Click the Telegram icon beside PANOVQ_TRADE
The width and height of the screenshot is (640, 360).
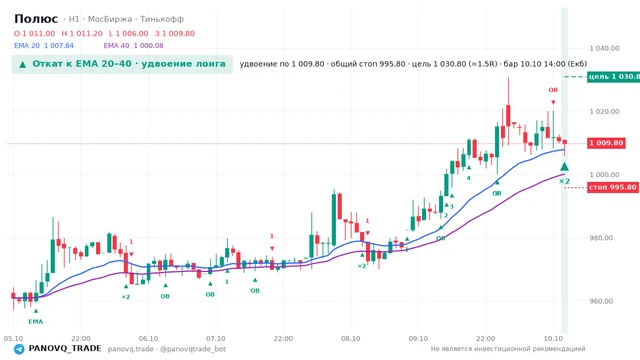click(19, 349)
